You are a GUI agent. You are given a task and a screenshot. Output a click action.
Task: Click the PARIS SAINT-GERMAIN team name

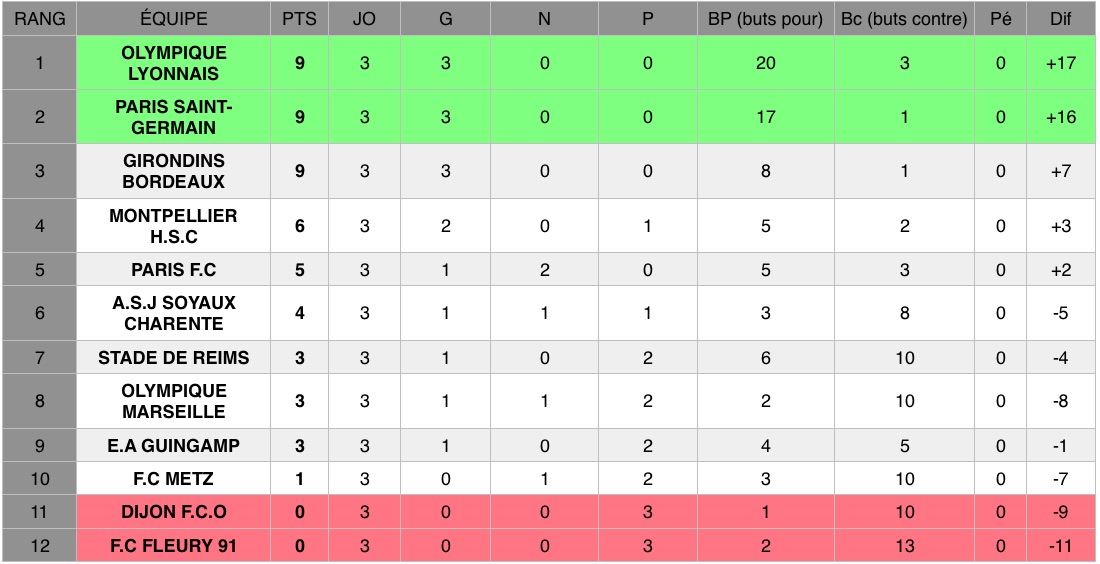173,117
